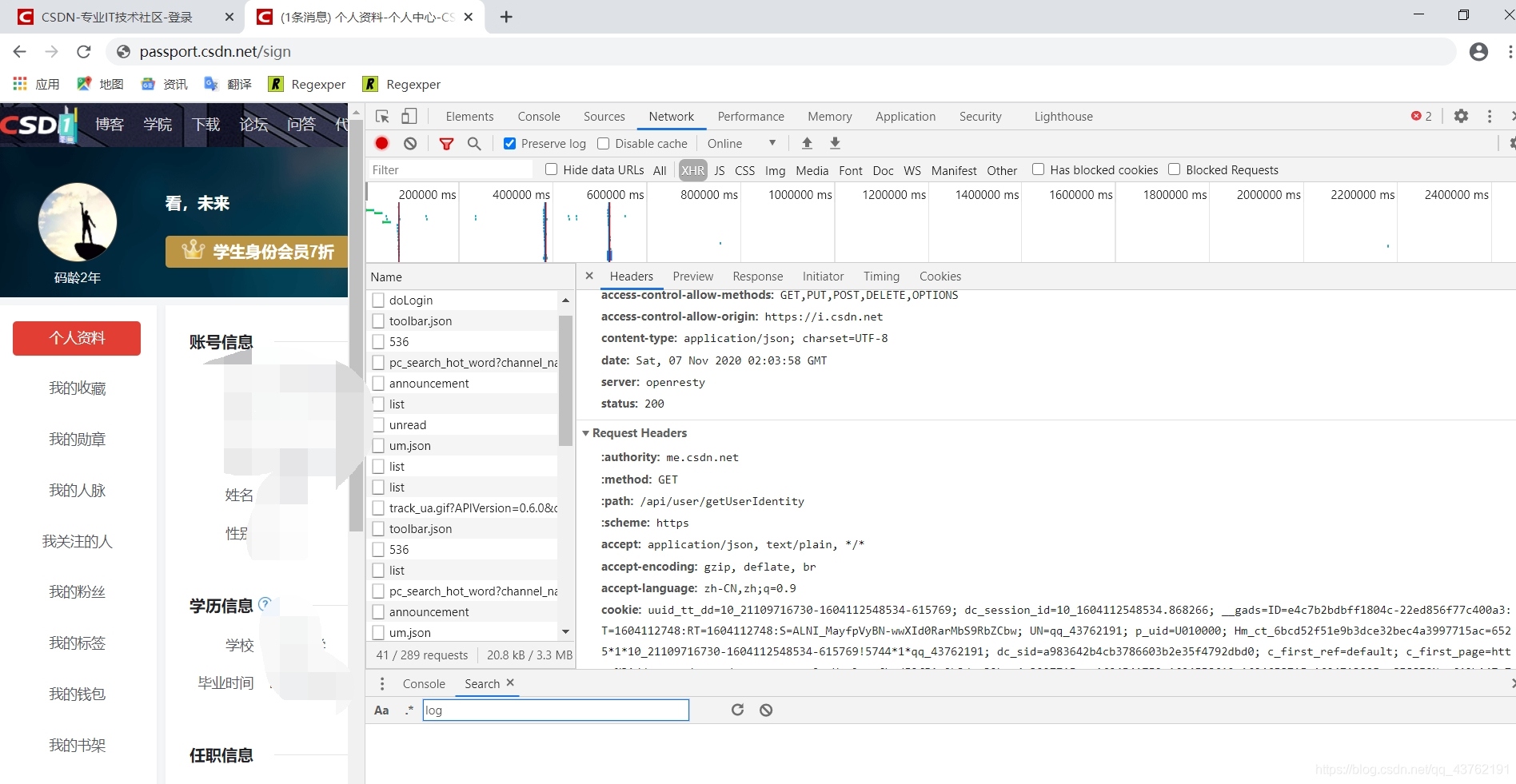Select the doLogin request checkbox
This screenshot has height=784, width=1516.
[x=379, y=300]
